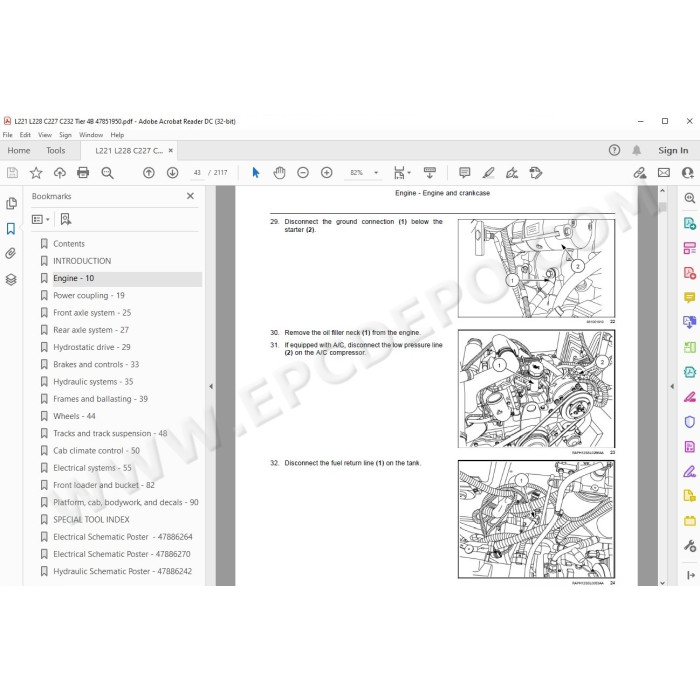Open the Export PDF tool in right pane
Screen dimensions: 700x700
[x=689, y=223]
